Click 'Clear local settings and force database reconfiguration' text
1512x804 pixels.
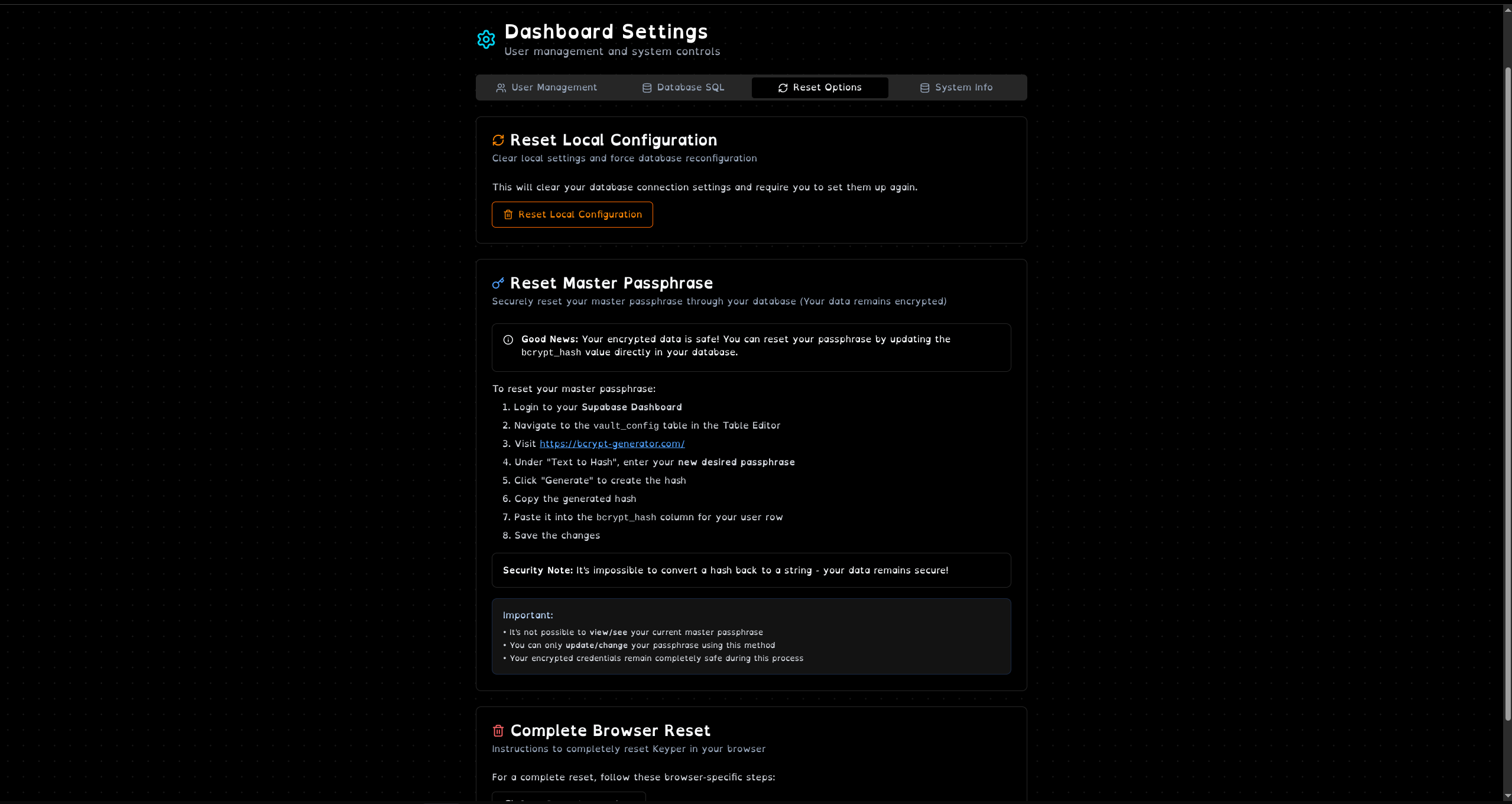(624, 158)
